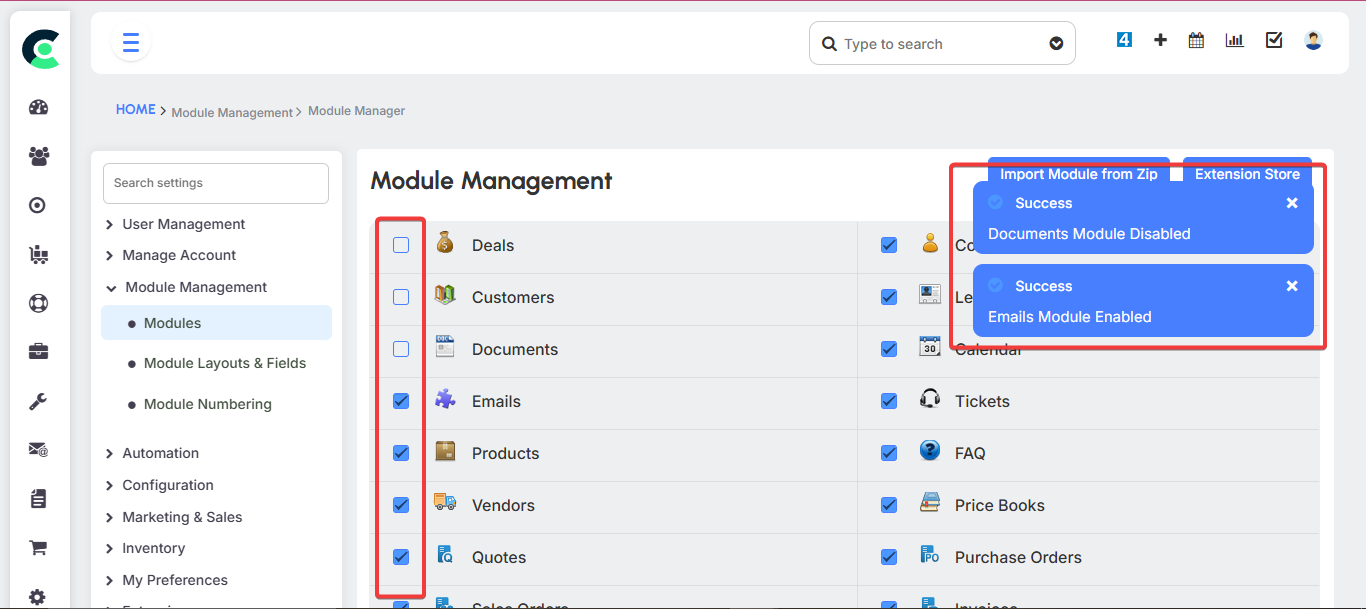
Task: Open the Dashboard speedometer icon in sidebar
Action: tap(37, 107)
